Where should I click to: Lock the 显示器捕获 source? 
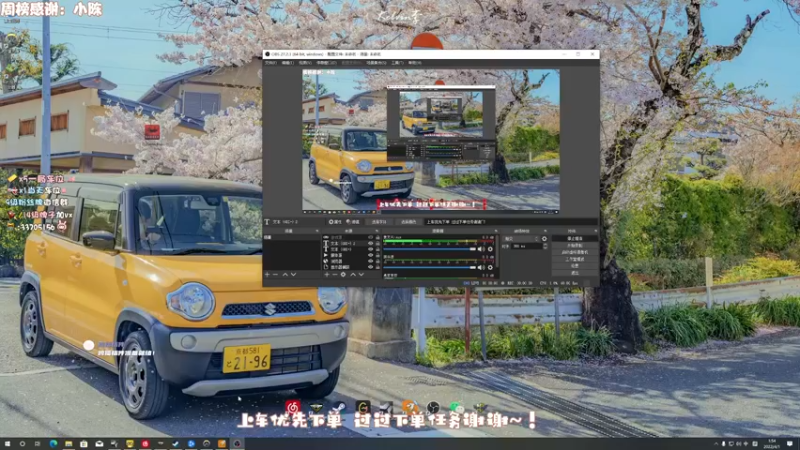coord(378,267)
